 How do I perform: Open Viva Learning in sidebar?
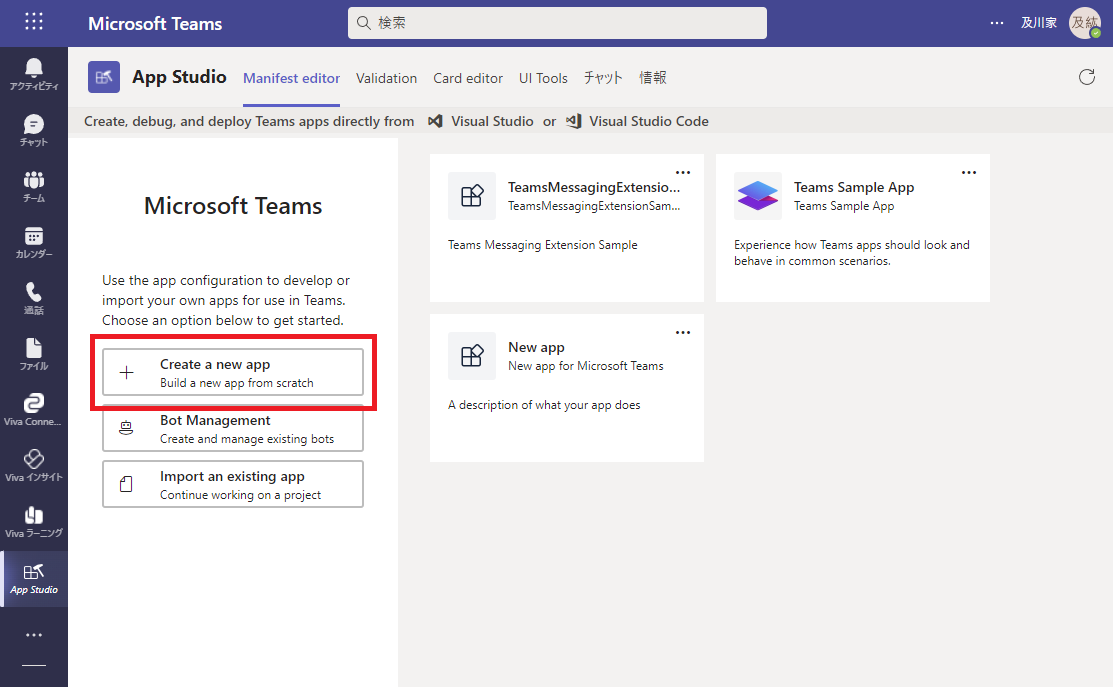coord(33,522)
